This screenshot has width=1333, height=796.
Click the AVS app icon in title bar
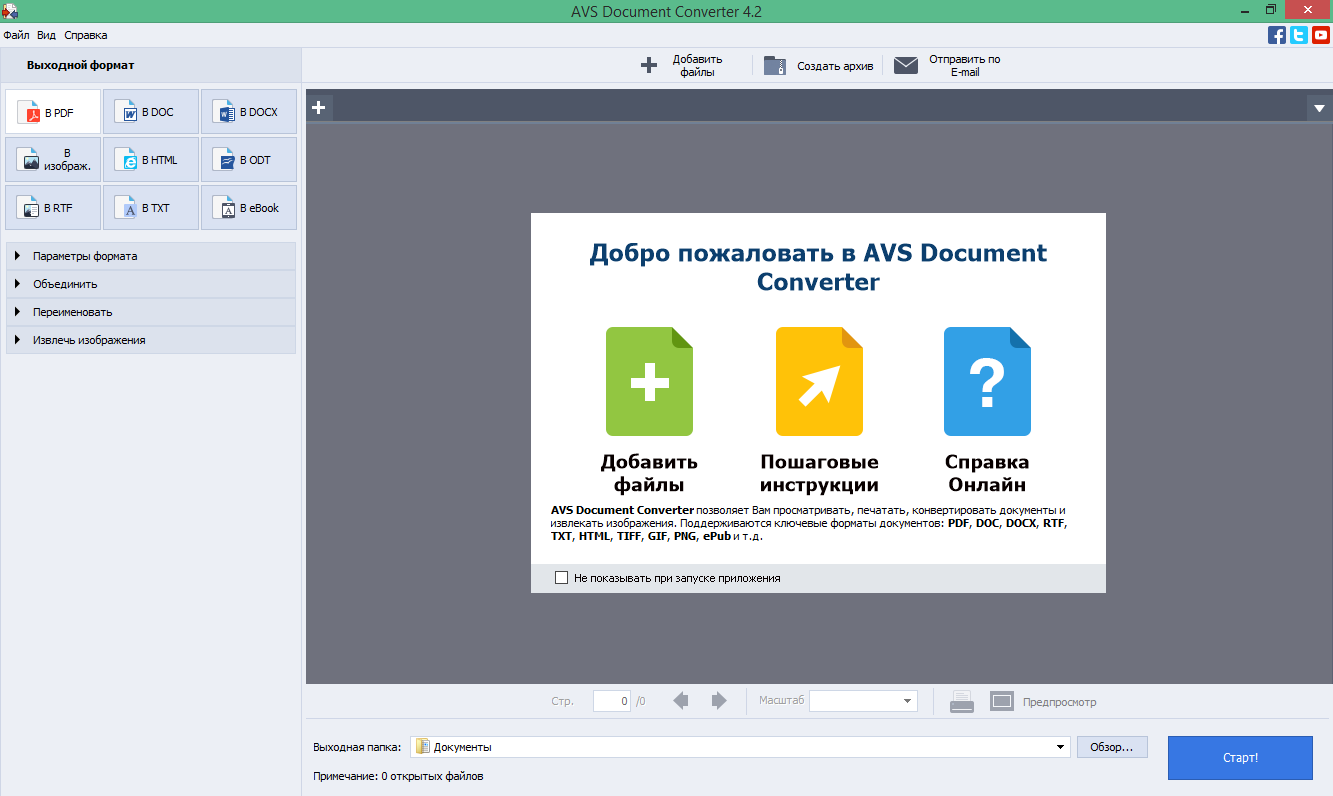[x=10, y=10]
